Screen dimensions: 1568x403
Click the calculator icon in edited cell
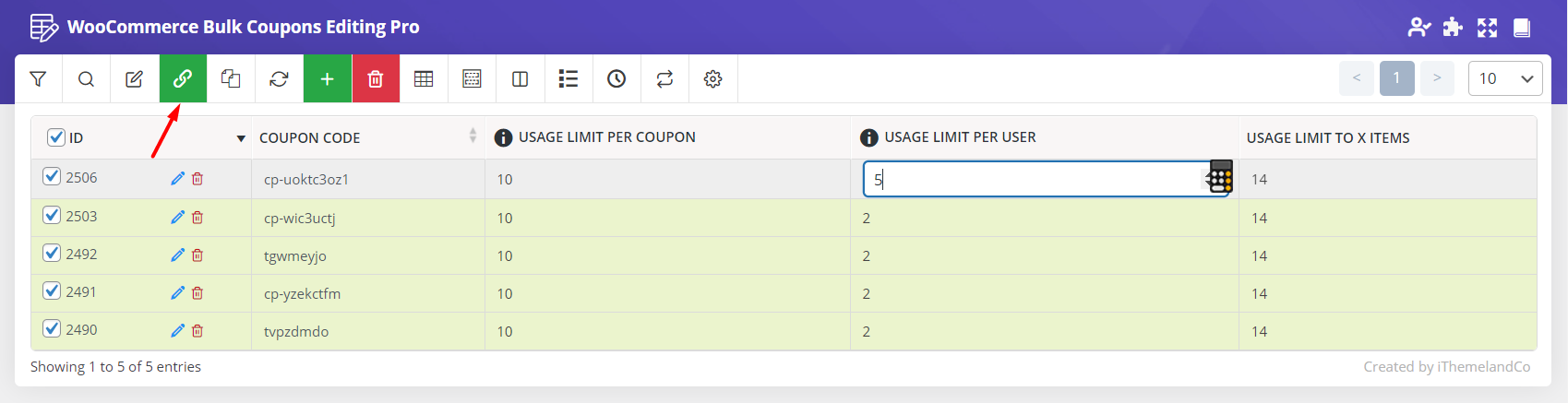(x=1220, y=177)
